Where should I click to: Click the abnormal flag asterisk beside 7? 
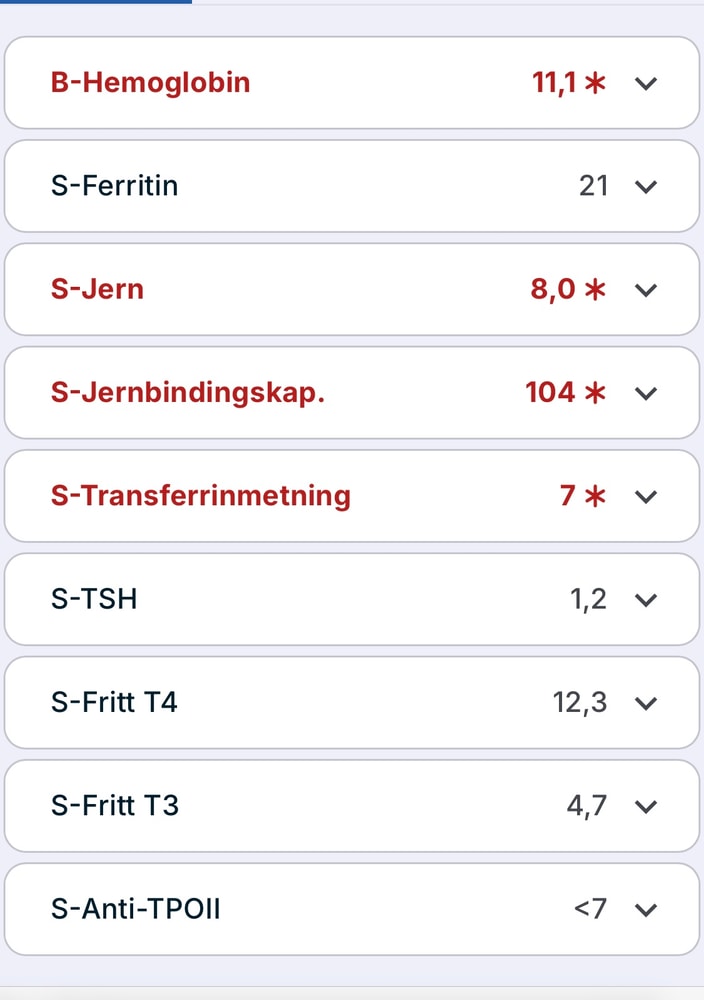click(595, 496)
